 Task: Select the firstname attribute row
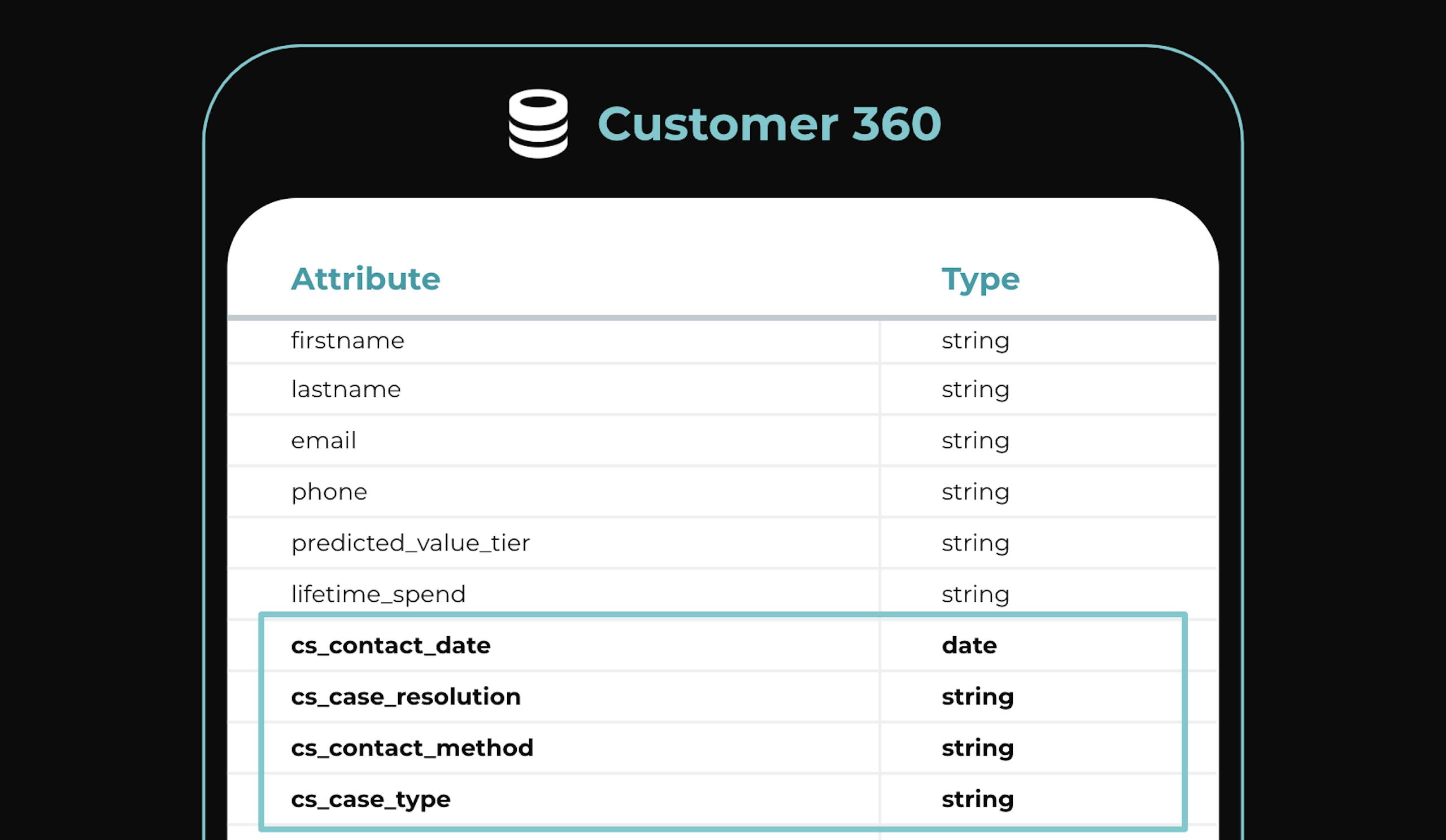(348, 340)
